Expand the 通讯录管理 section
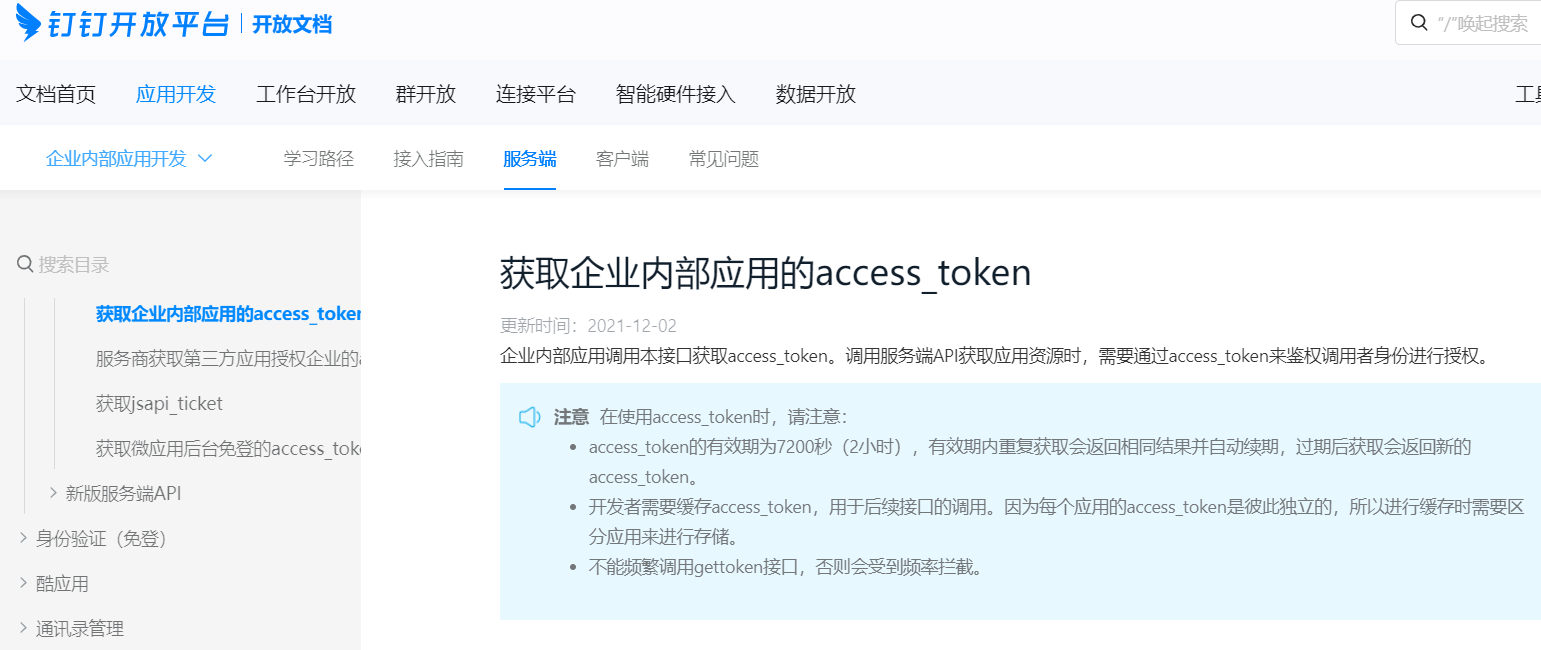This screenshot has width=1541, height=650. (x=23, y=628)
